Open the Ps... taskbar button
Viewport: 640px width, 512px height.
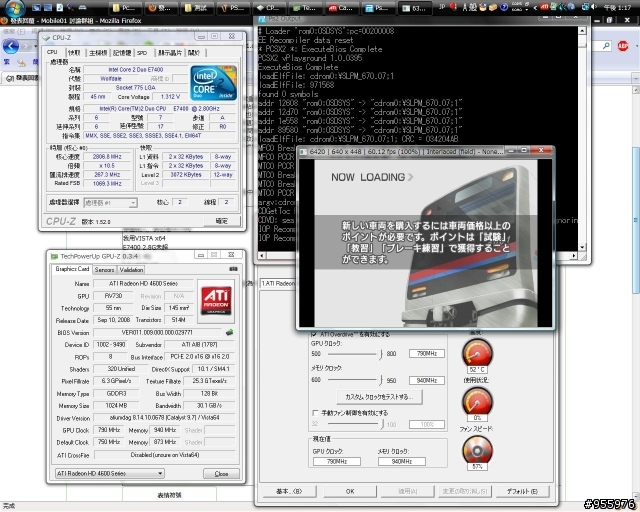click(x=377, y=8)
